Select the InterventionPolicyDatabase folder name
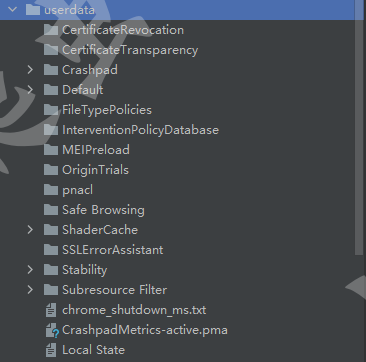The width and height of the screenshot is (366, 362). point(140,130)
